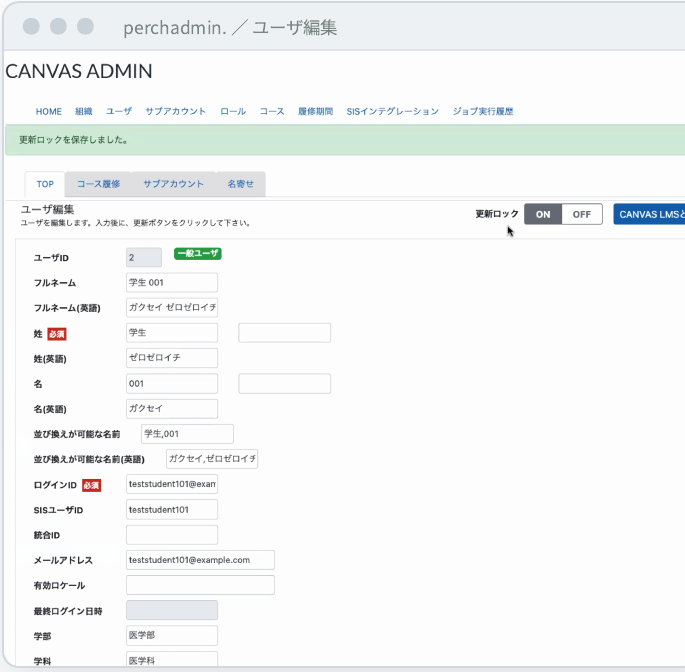
Task: Click the empty second field beside 姓
Action: coord(284,333)
